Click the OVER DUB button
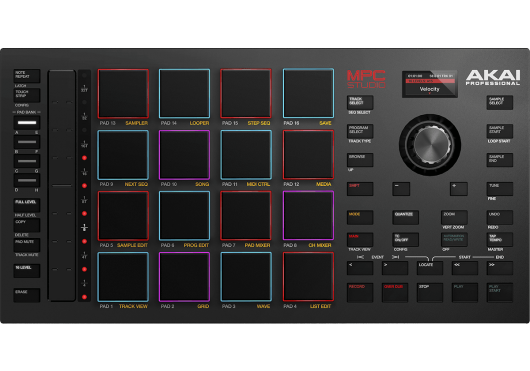 click(x=395, y=292)
